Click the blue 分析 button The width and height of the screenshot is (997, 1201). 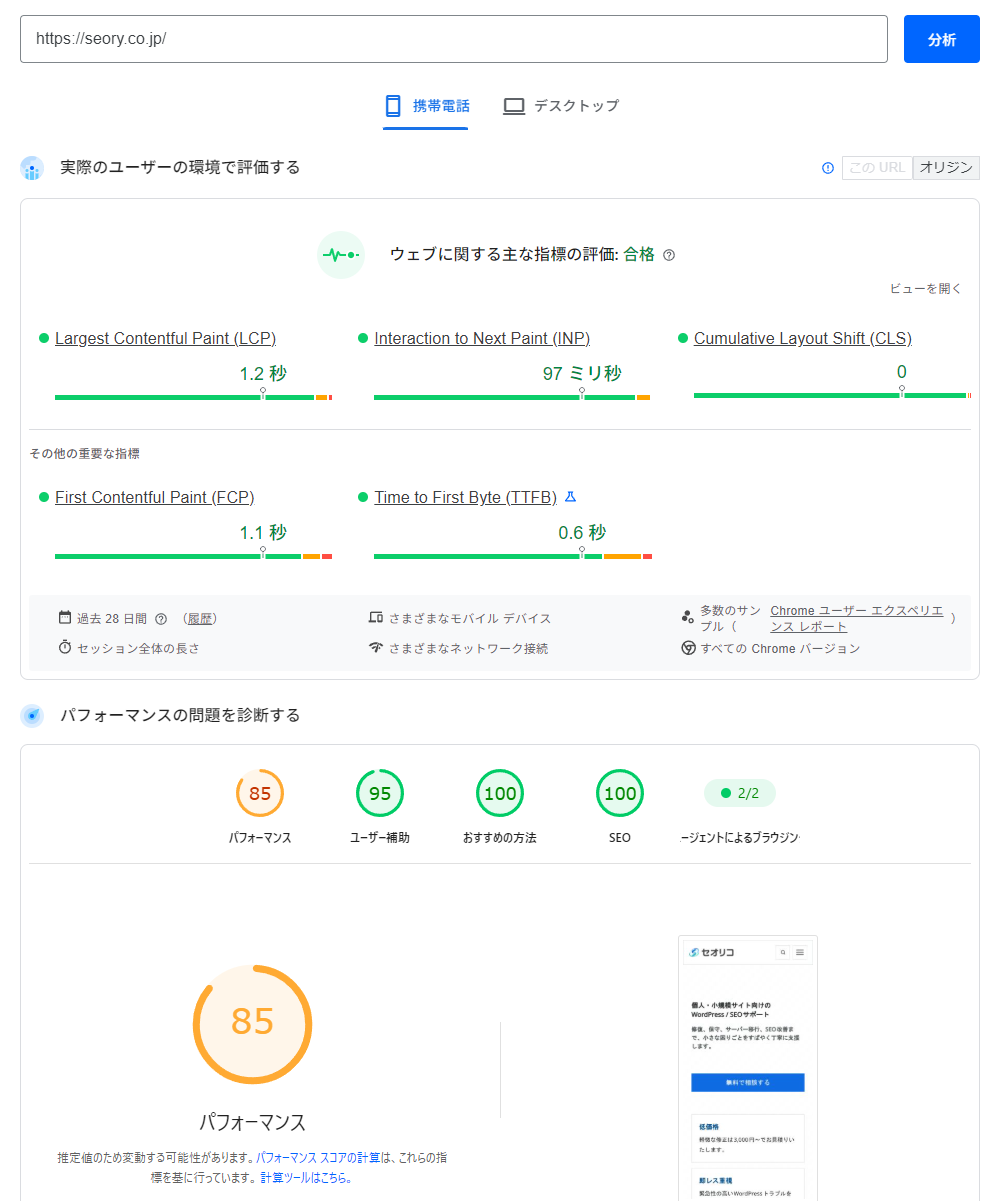pyautogui.click(x=941, y=39)
